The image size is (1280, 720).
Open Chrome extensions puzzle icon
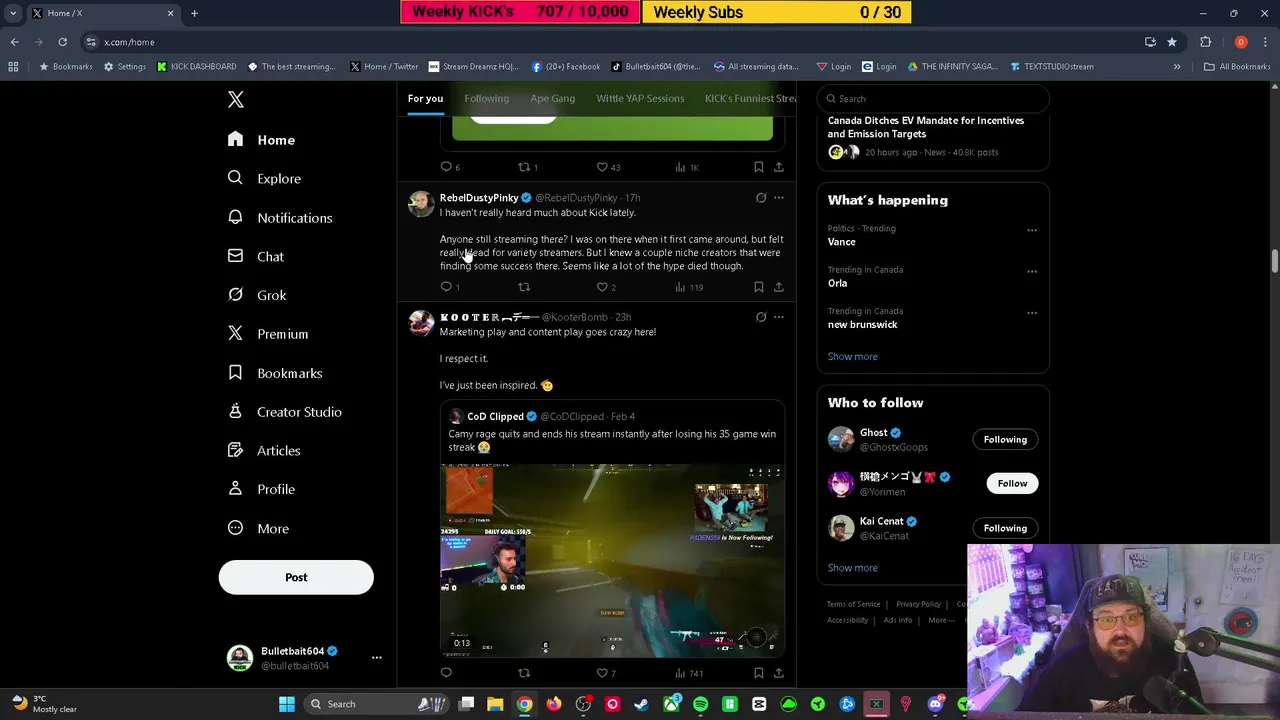click(x=1205, y=42)
